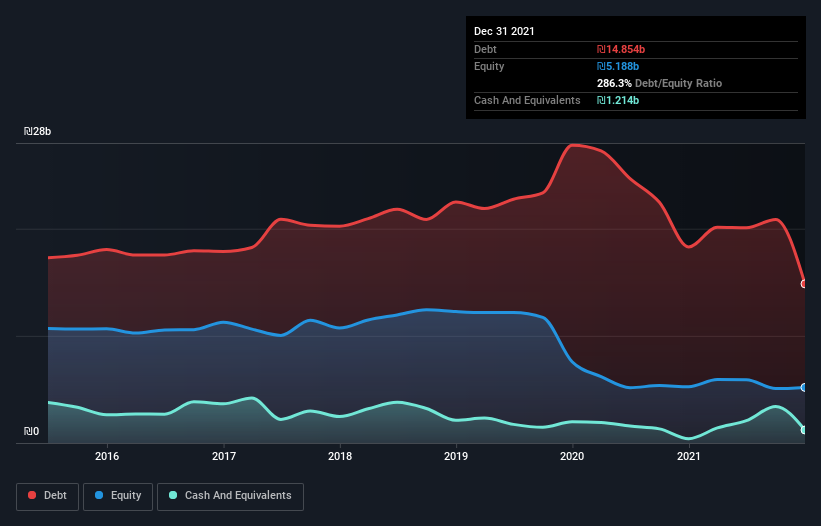Click the ₪28b y-axis label

coord(37,131)
